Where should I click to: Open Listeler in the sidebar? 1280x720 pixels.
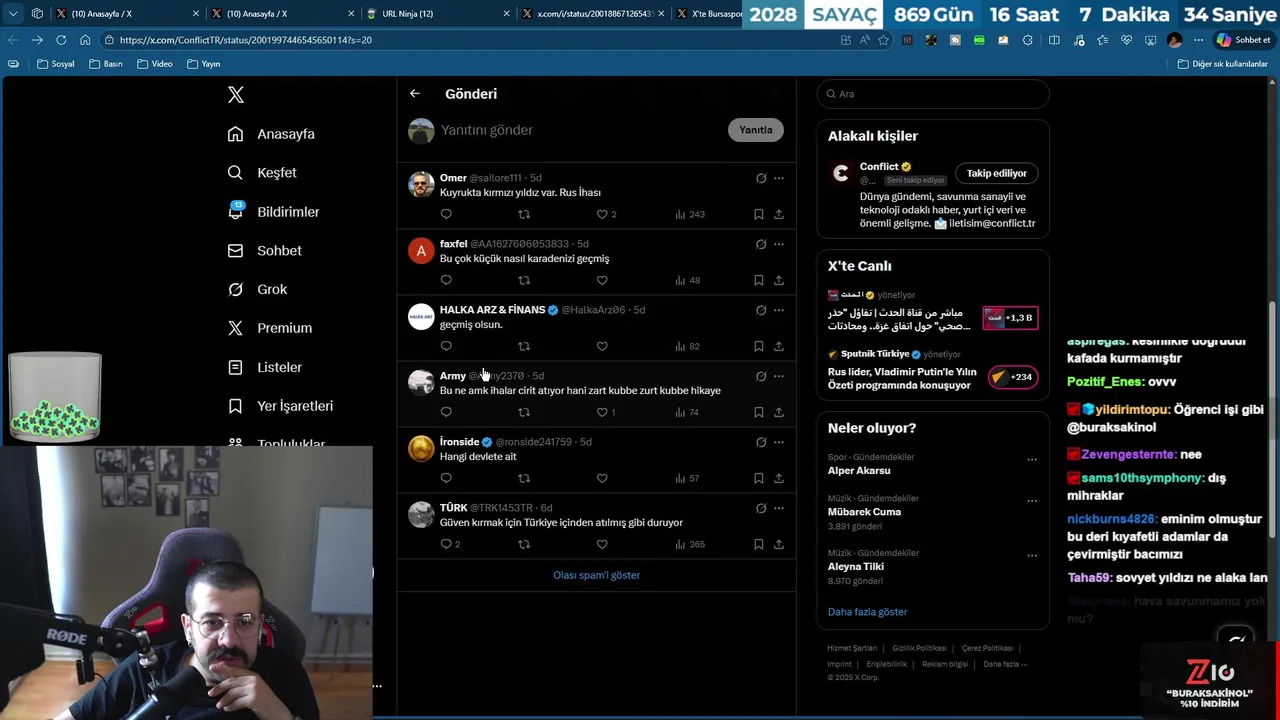[265, 367]
